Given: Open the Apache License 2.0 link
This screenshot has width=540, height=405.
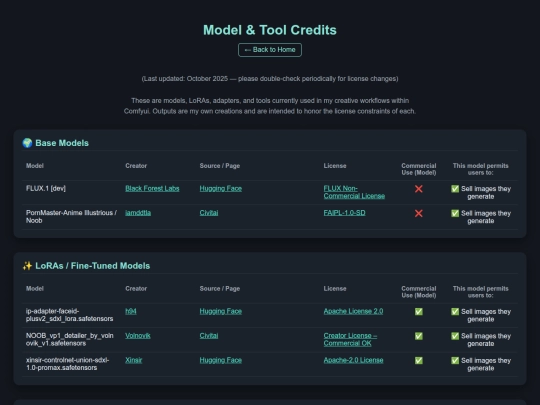Looking at the screenshot, I should click(x=353, y=311).
